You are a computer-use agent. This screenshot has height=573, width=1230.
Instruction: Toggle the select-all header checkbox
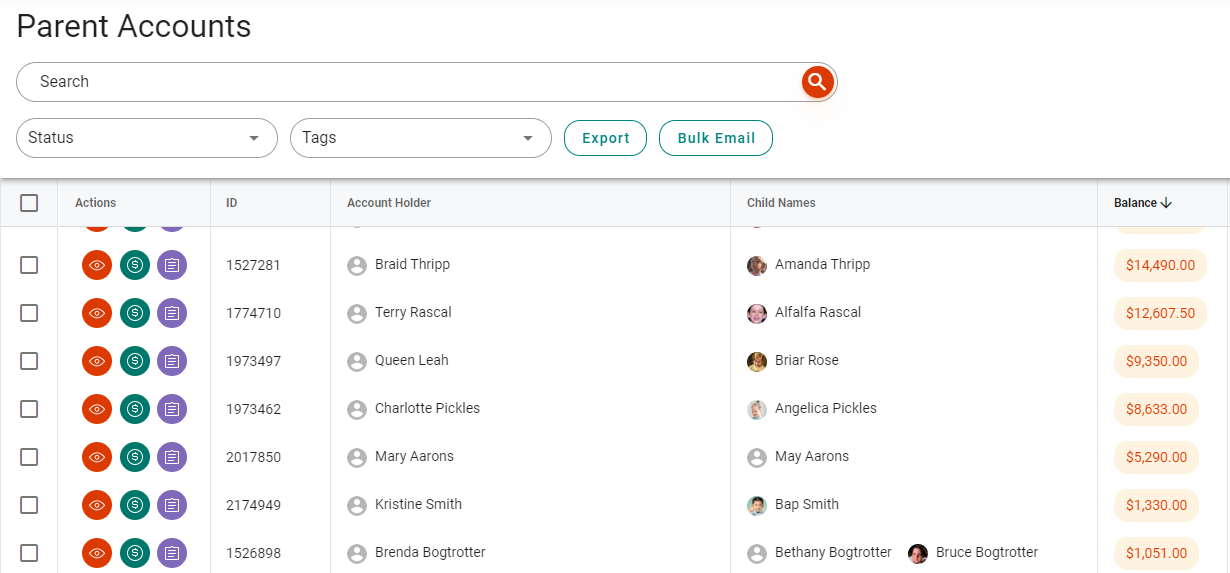click(x=29, y=203)
